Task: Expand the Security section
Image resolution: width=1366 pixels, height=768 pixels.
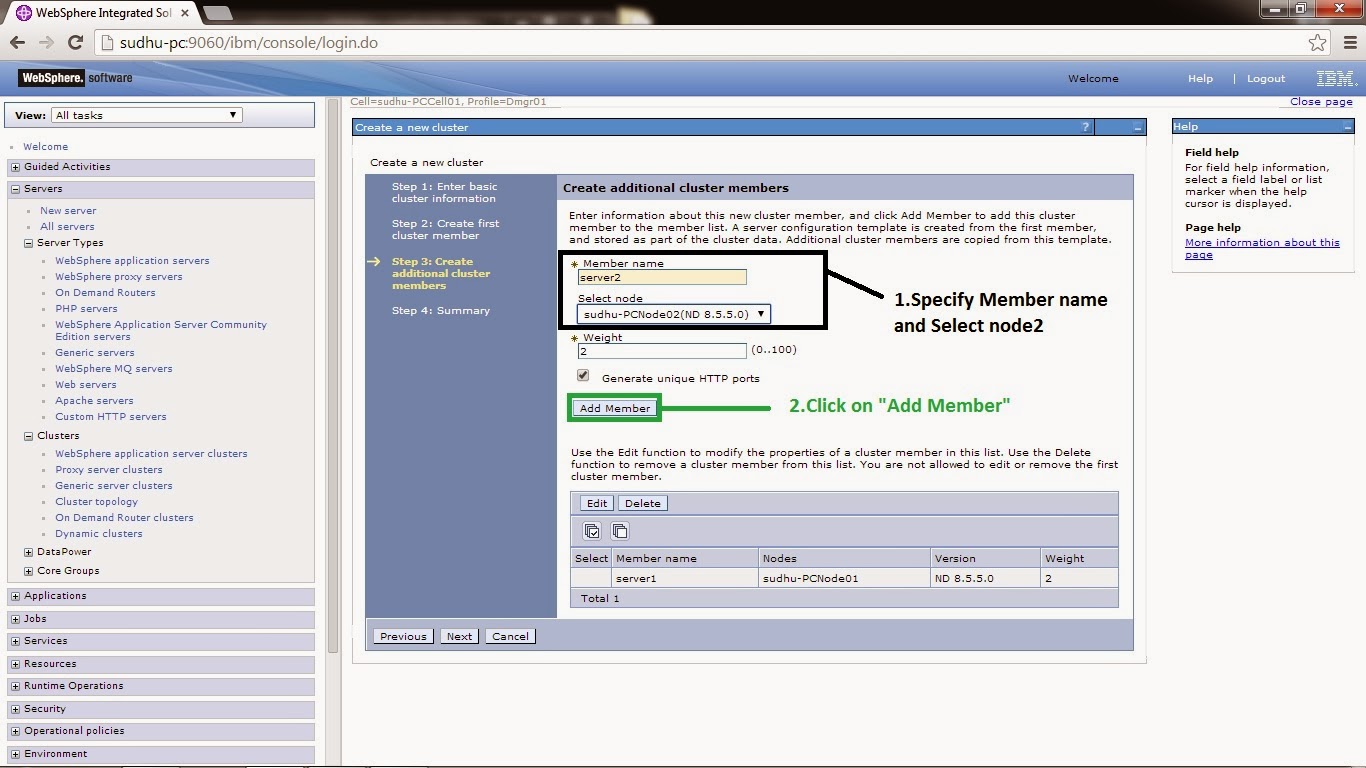Action: (x=15, y=709)
